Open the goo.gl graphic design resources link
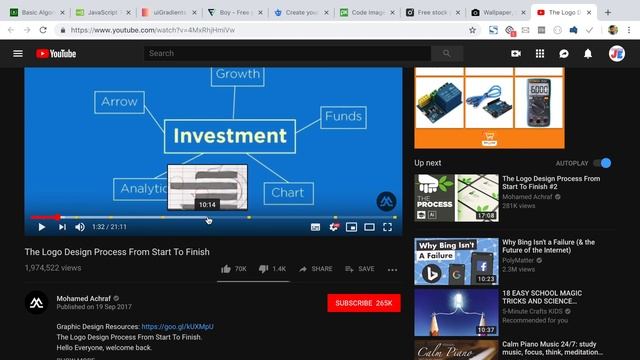The height and width of the screenshot is (360, 640). [178, 327]
